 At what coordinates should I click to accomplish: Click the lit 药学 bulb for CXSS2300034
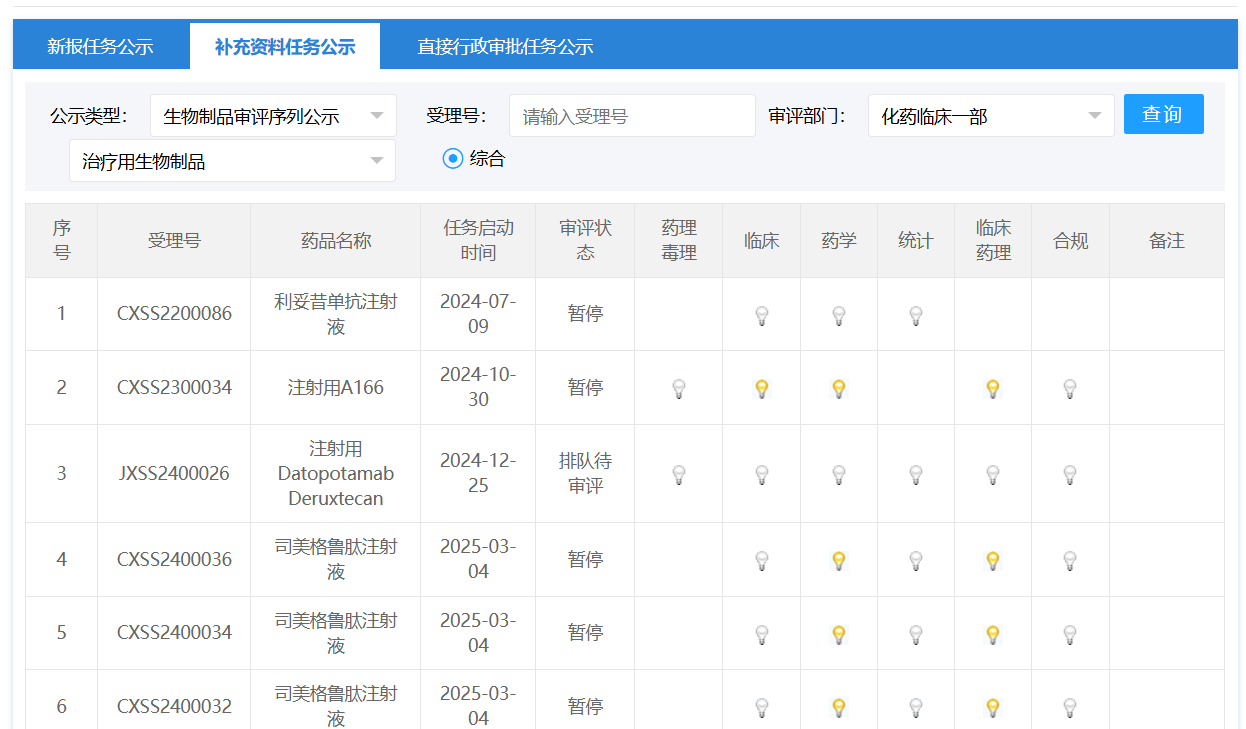839,389
